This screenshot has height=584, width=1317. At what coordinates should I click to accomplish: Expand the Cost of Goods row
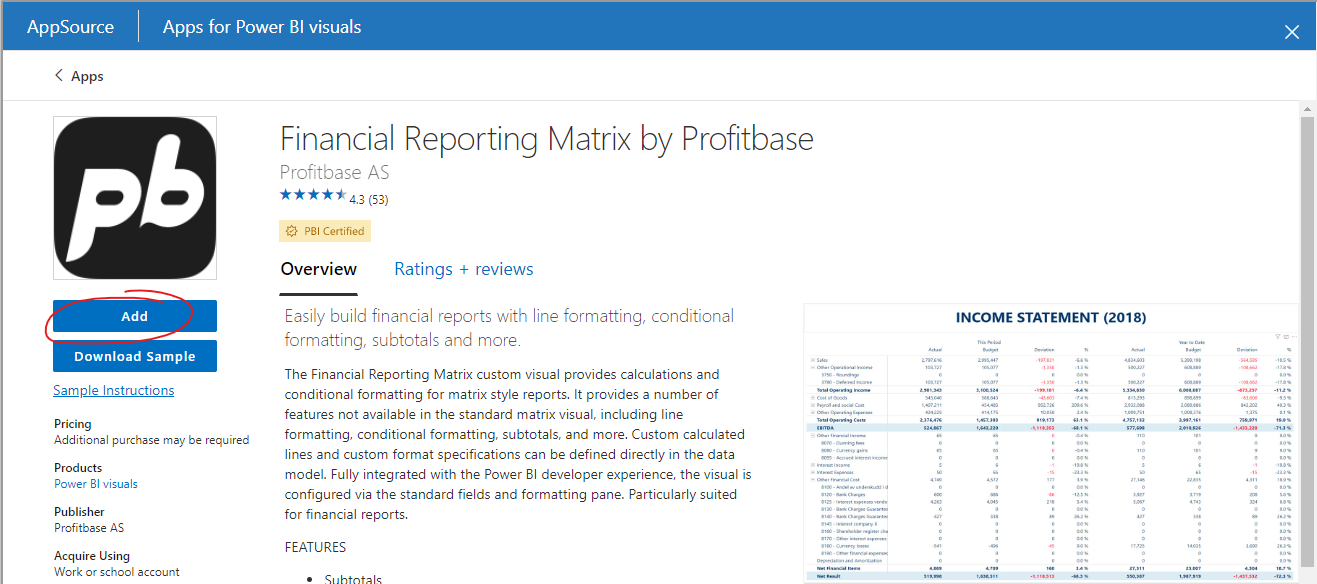(812, 399)
